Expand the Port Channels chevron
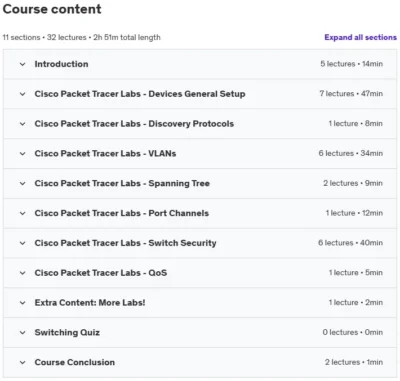This screenshot has height=381, width=400. click(x=22, y=213)
